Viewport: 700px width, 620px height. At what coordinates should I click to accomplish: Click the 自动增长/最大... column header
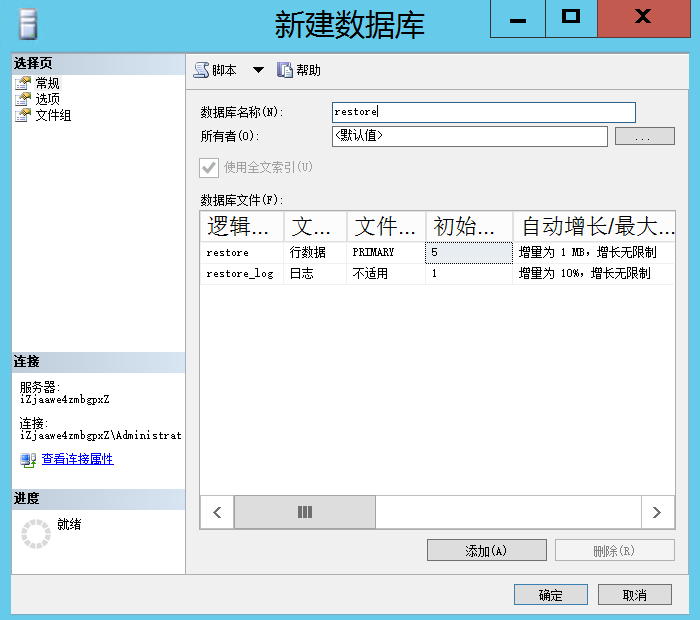(594, 226)
